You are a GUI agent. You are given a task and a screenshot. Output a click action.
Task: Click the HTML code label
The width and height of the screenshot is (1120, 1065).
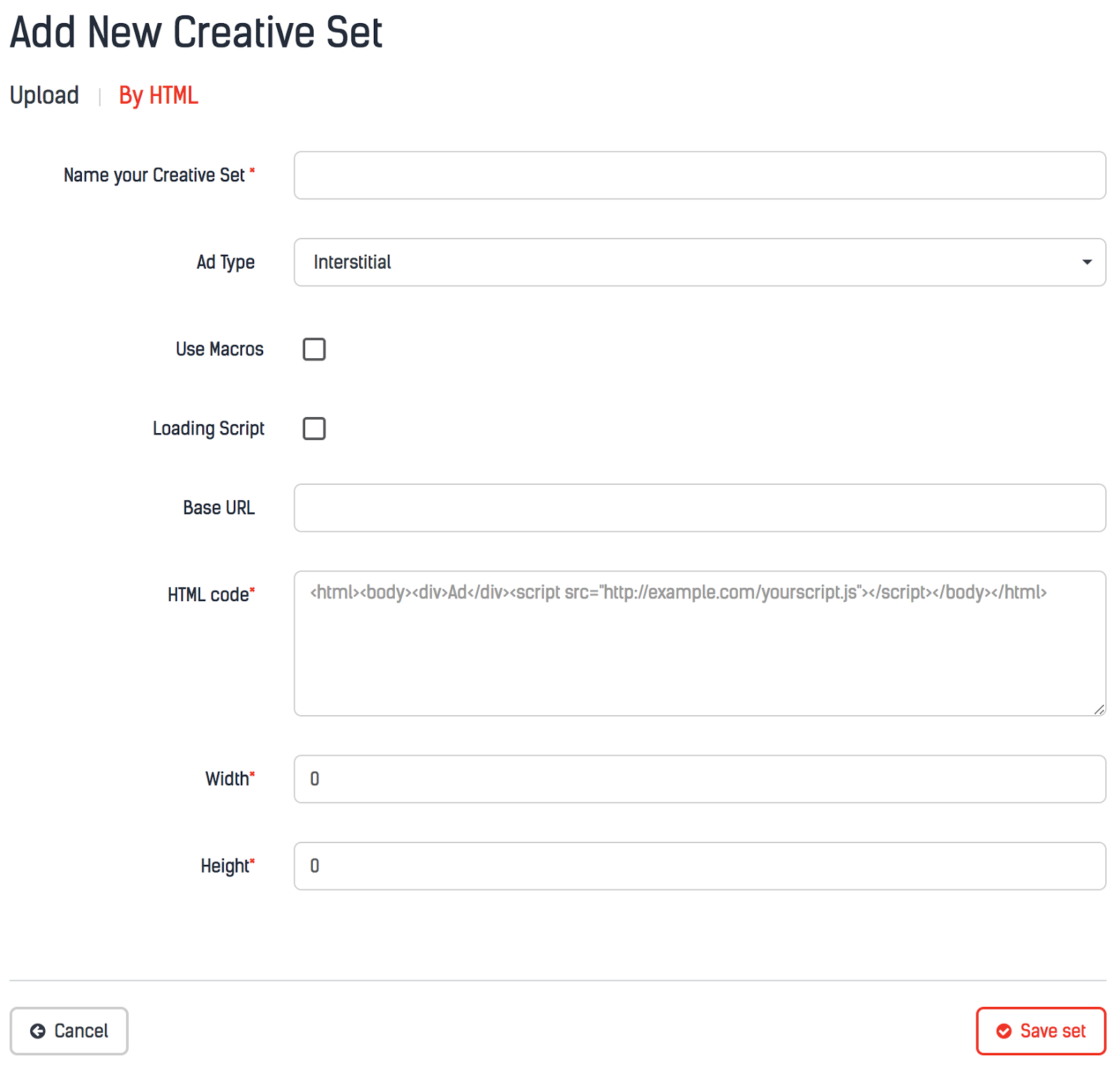209,595
